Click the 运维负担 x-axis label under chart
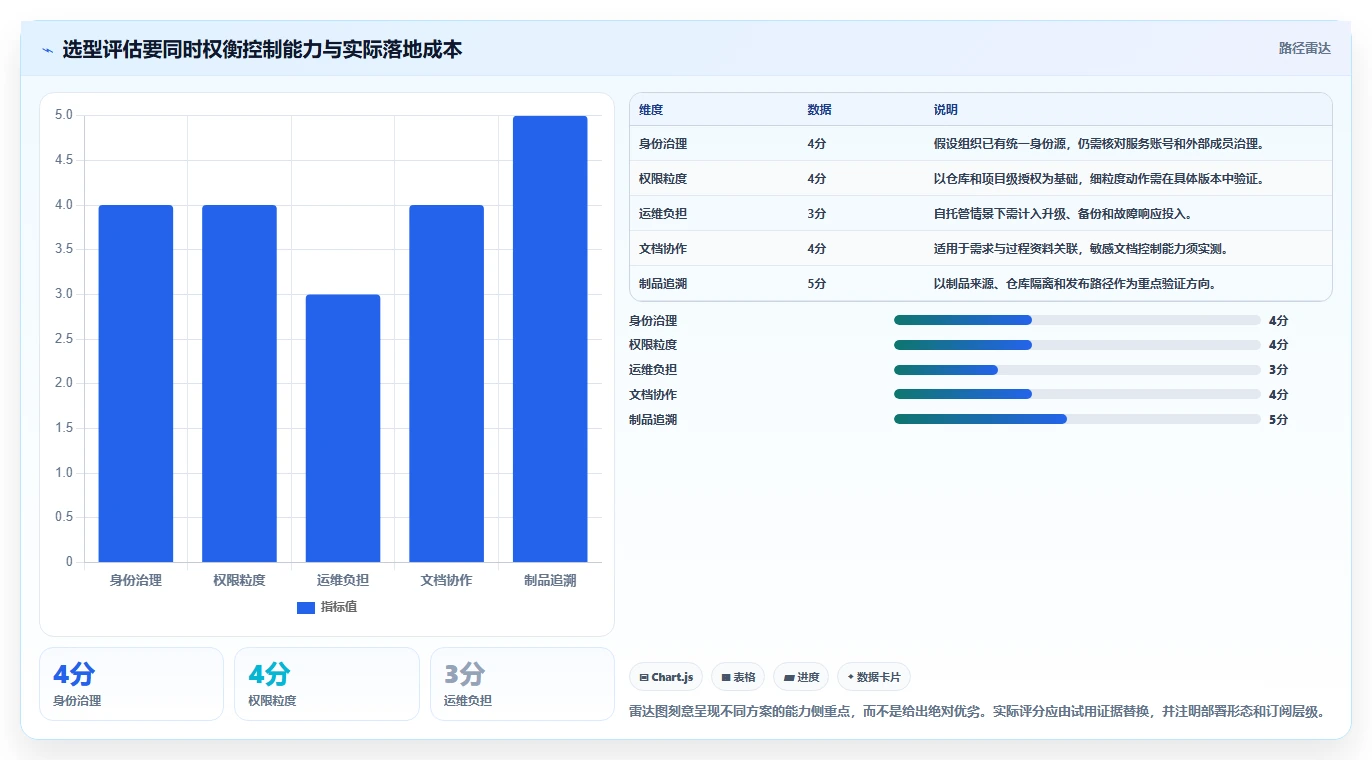The image size is (1372, 760). (343, 580)
